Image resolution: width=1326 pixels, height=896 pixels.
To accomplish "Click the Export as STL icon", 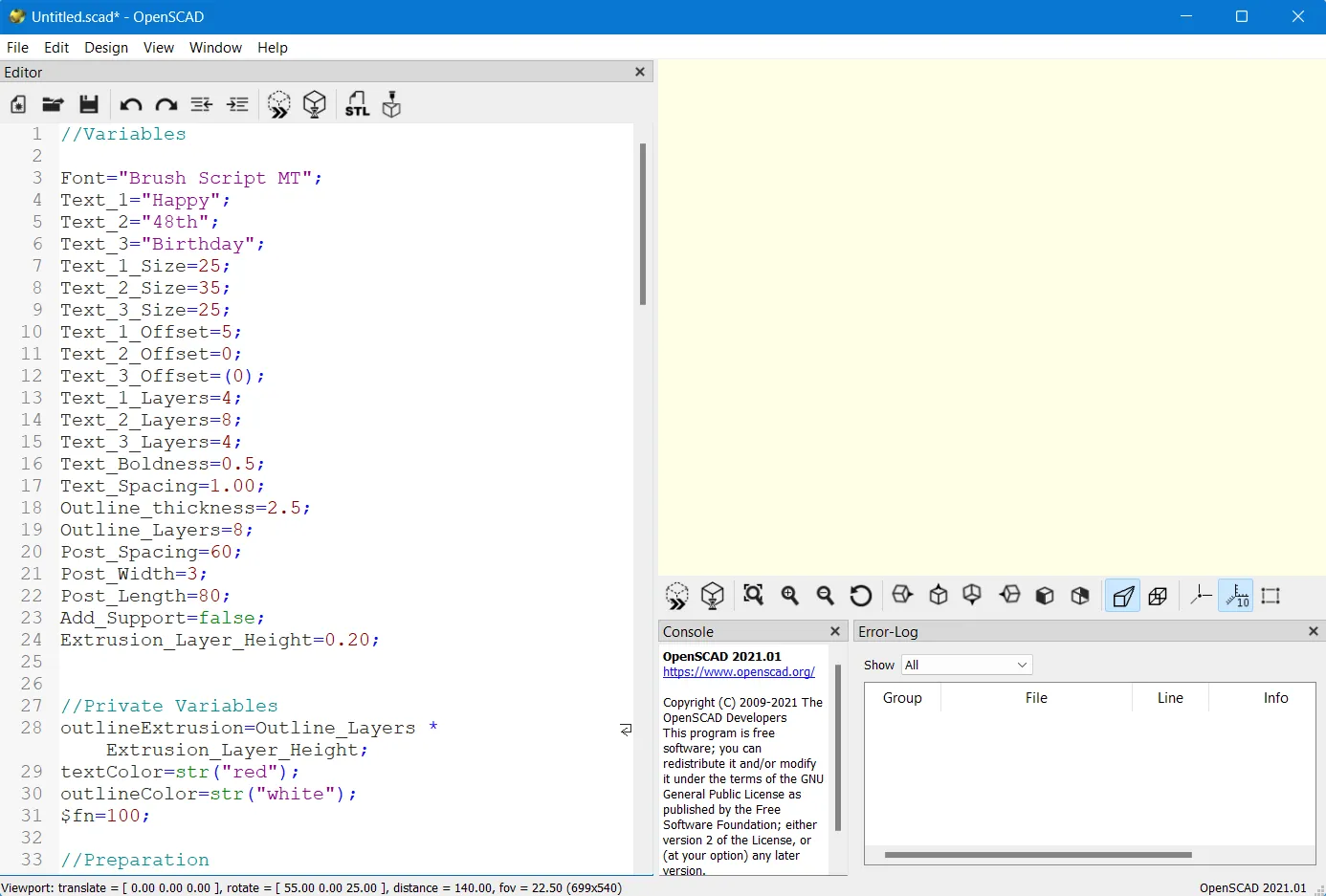I will [x=357, y=104].
